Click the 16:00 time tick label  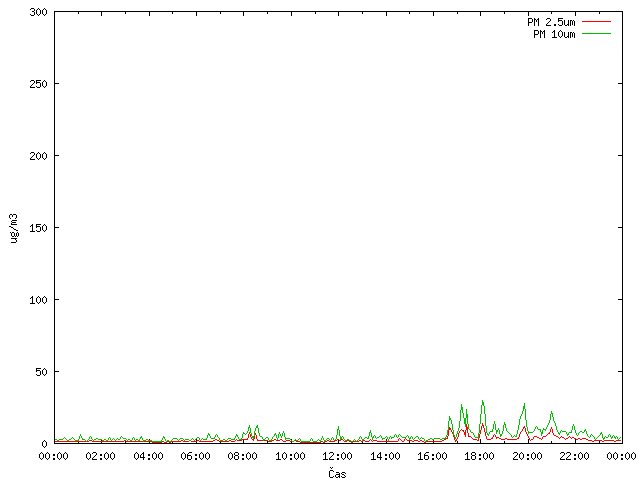[x=432, y=456]
